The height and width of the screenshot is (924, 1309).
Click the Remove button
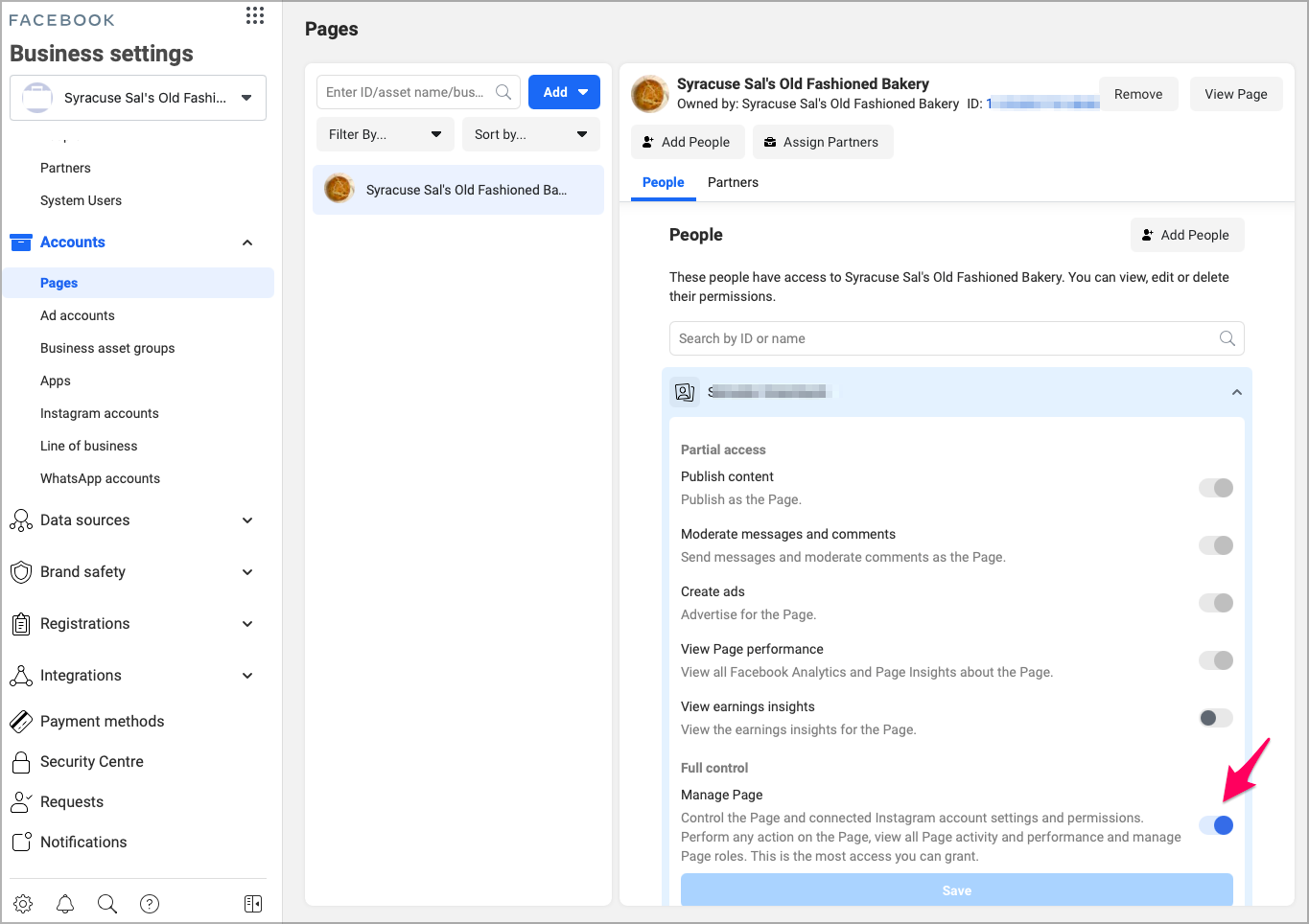[1138, 94]
